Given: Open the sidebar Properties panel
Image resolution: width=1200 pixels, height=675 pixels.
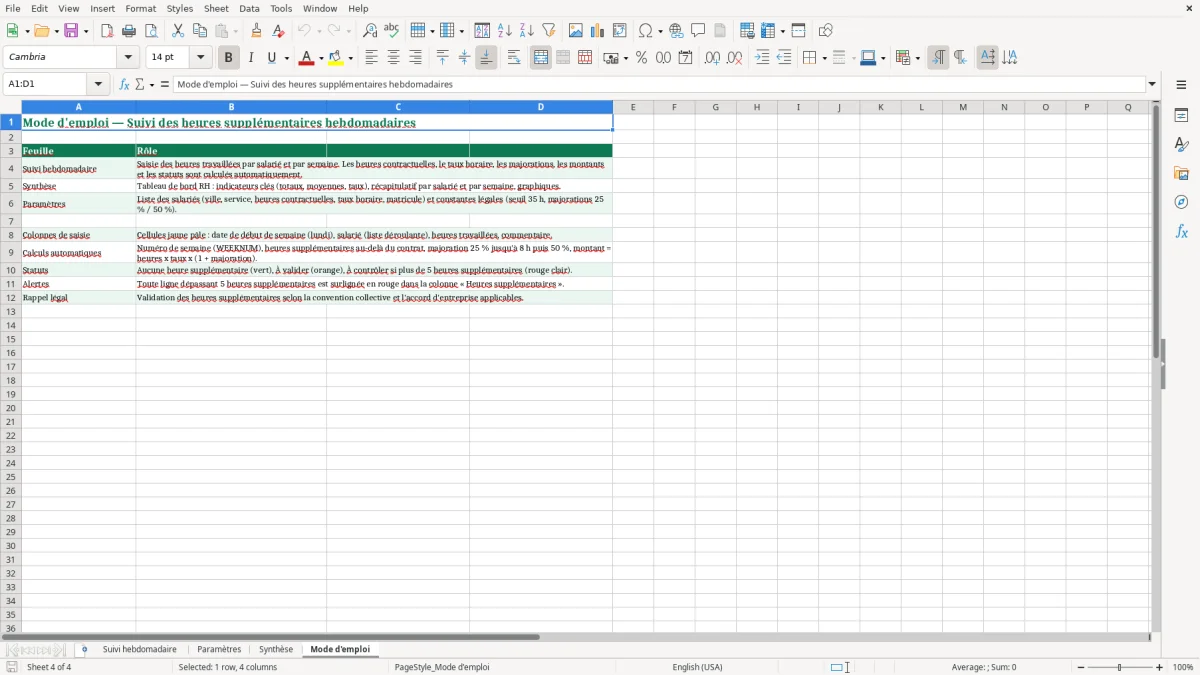Looking at the screenshot, I should pos(1181,116).
